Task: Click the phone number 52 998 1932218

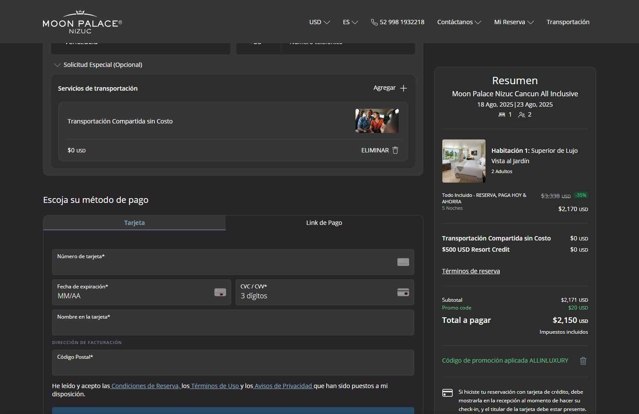Action: [402, 22]
